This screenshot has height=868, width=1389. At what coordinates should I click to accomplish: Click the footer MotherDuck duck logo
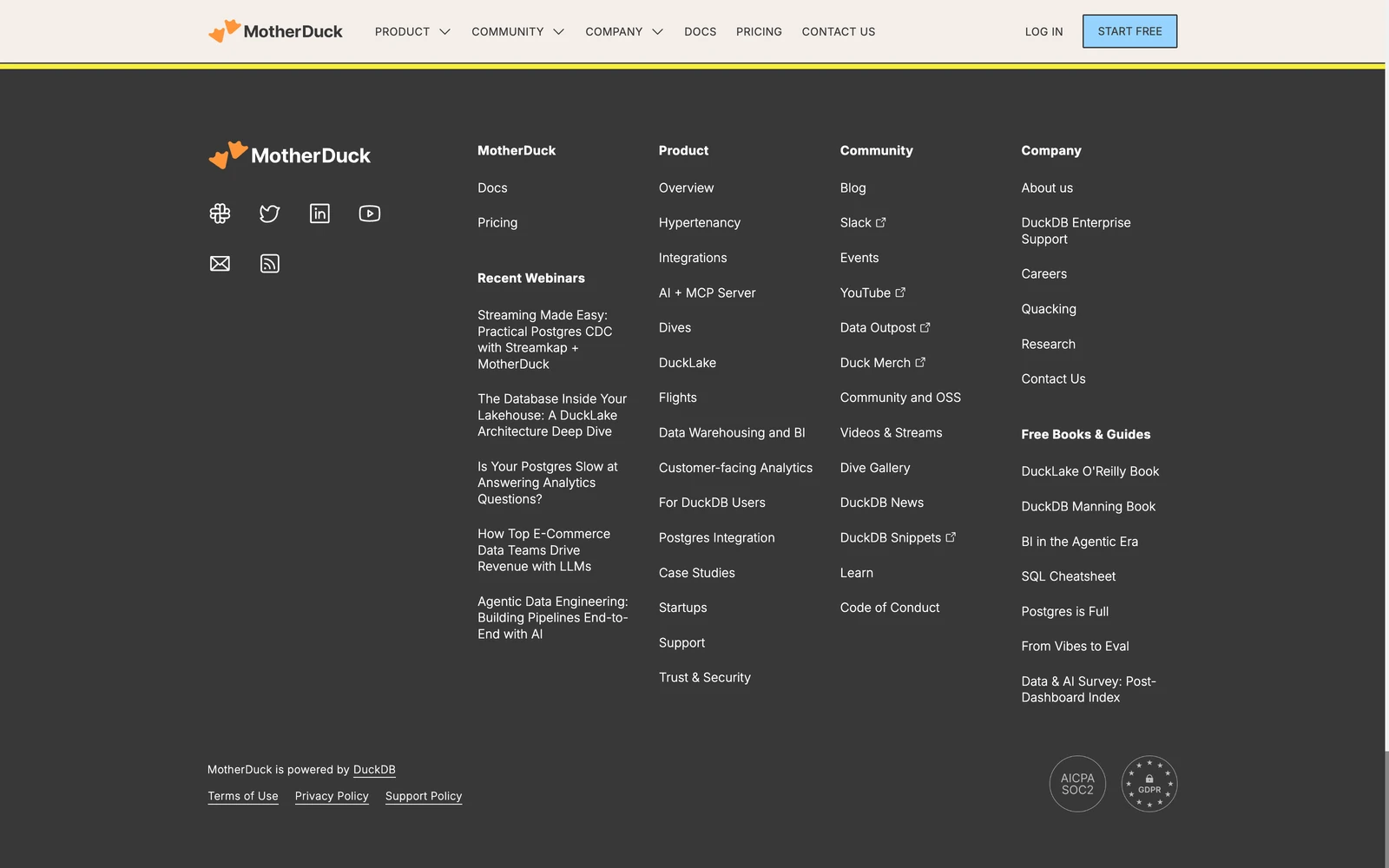(x=289, y=155)
